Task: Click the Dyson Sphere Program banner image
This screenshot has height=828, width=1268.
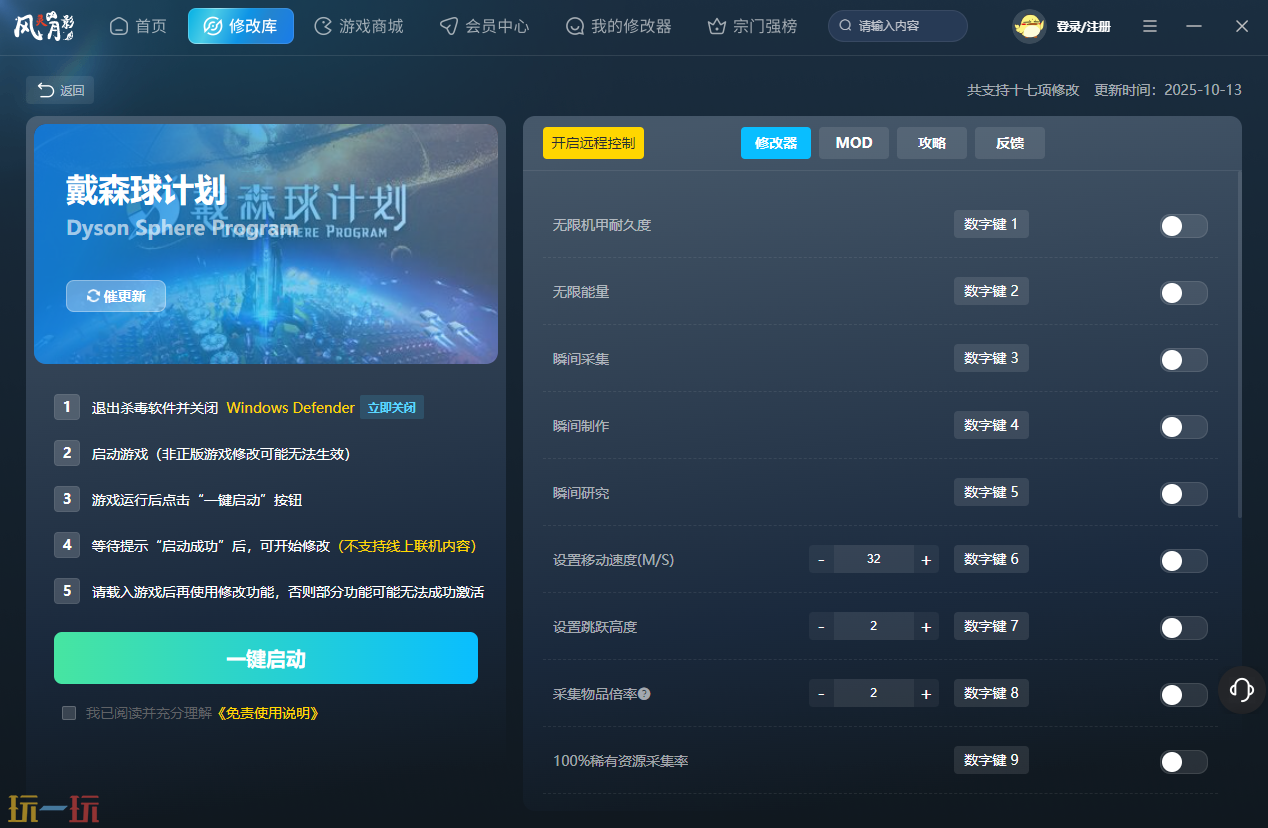Action: coord(266,244)
